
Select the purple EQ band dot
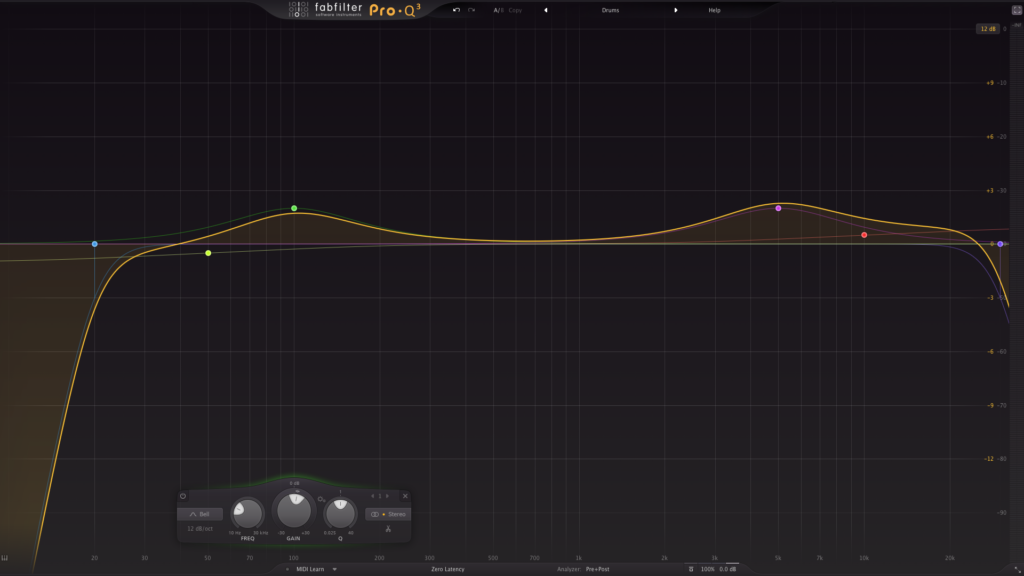pos(778,208)
